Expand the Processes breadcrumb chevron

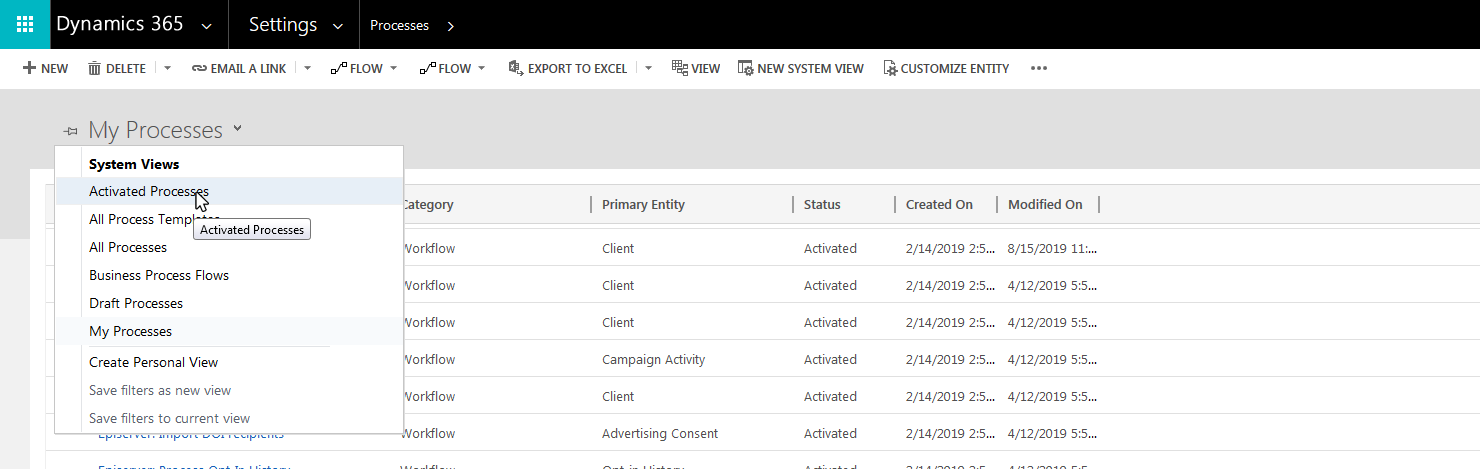tap(450, 25)
